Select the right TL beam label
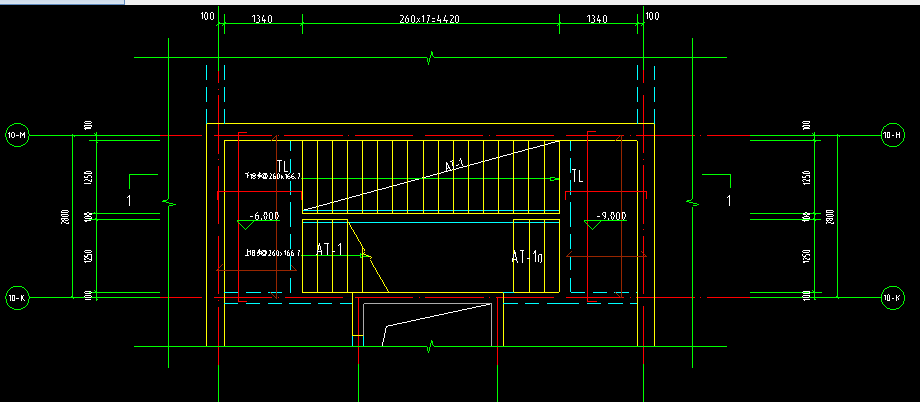920x402 pixels. [x=577, y=176]
